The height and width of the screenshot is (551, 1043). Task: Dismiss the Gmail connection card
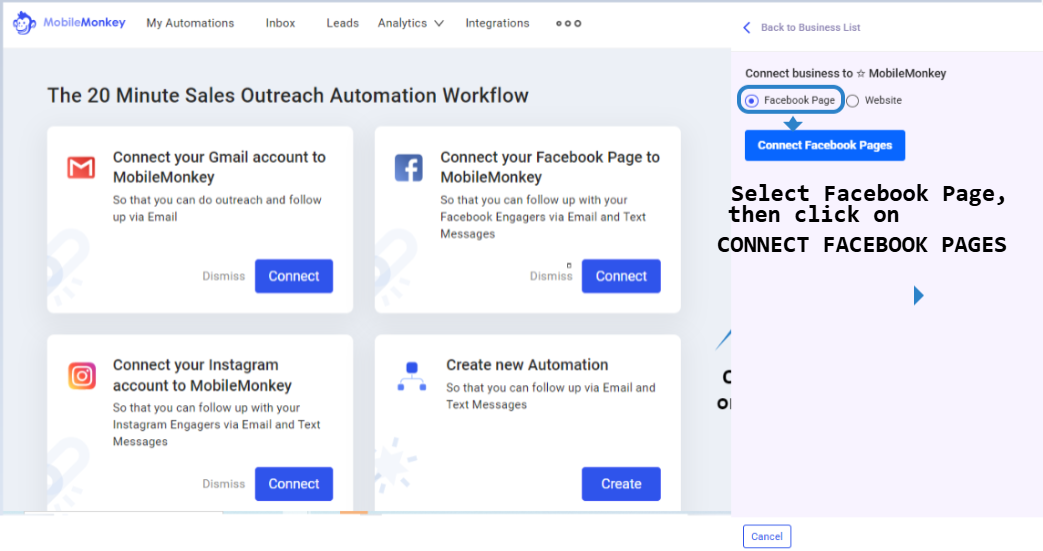(224, 276)
